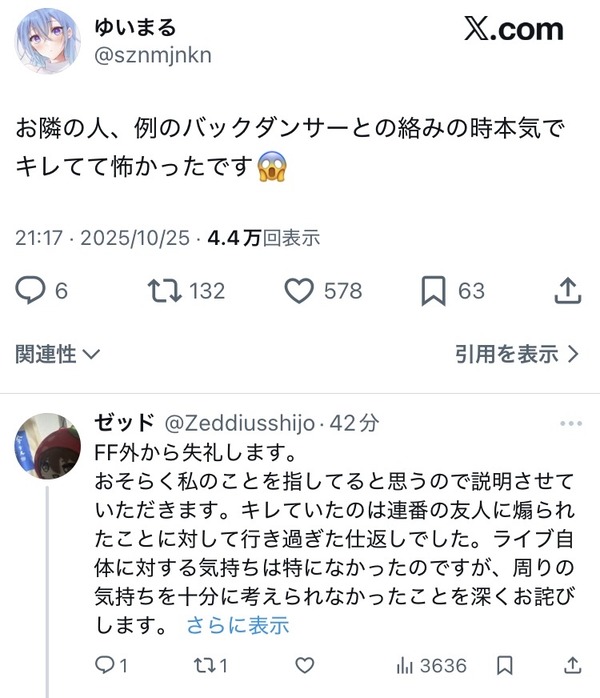Open the @sznmjnkn handle
Viewport: 600px width, 698px height.
coord(153,56)
